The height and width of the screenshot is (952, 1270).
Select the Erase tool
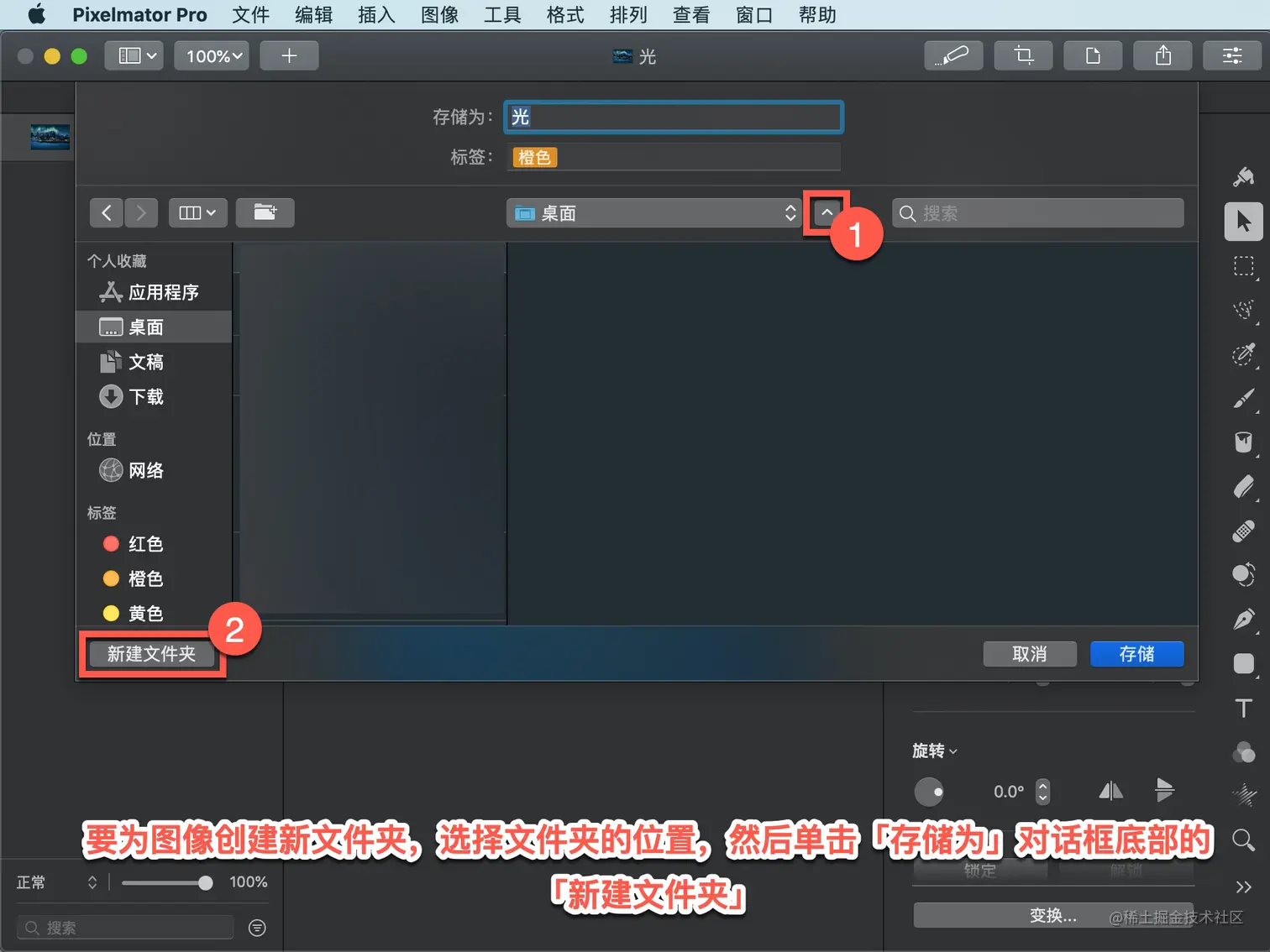[x=1244, y=487]
